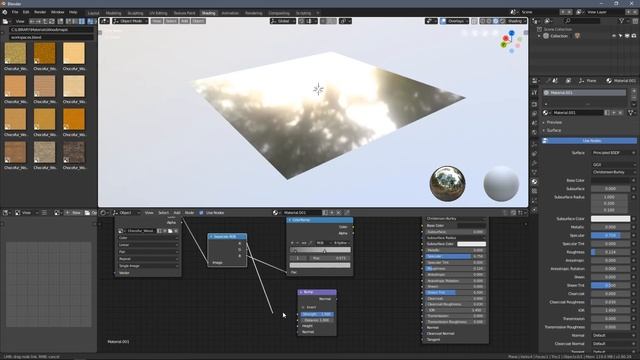Click the blue Z axis on navigation gizmo
The image size is (640, 360).
coord(511,33)
